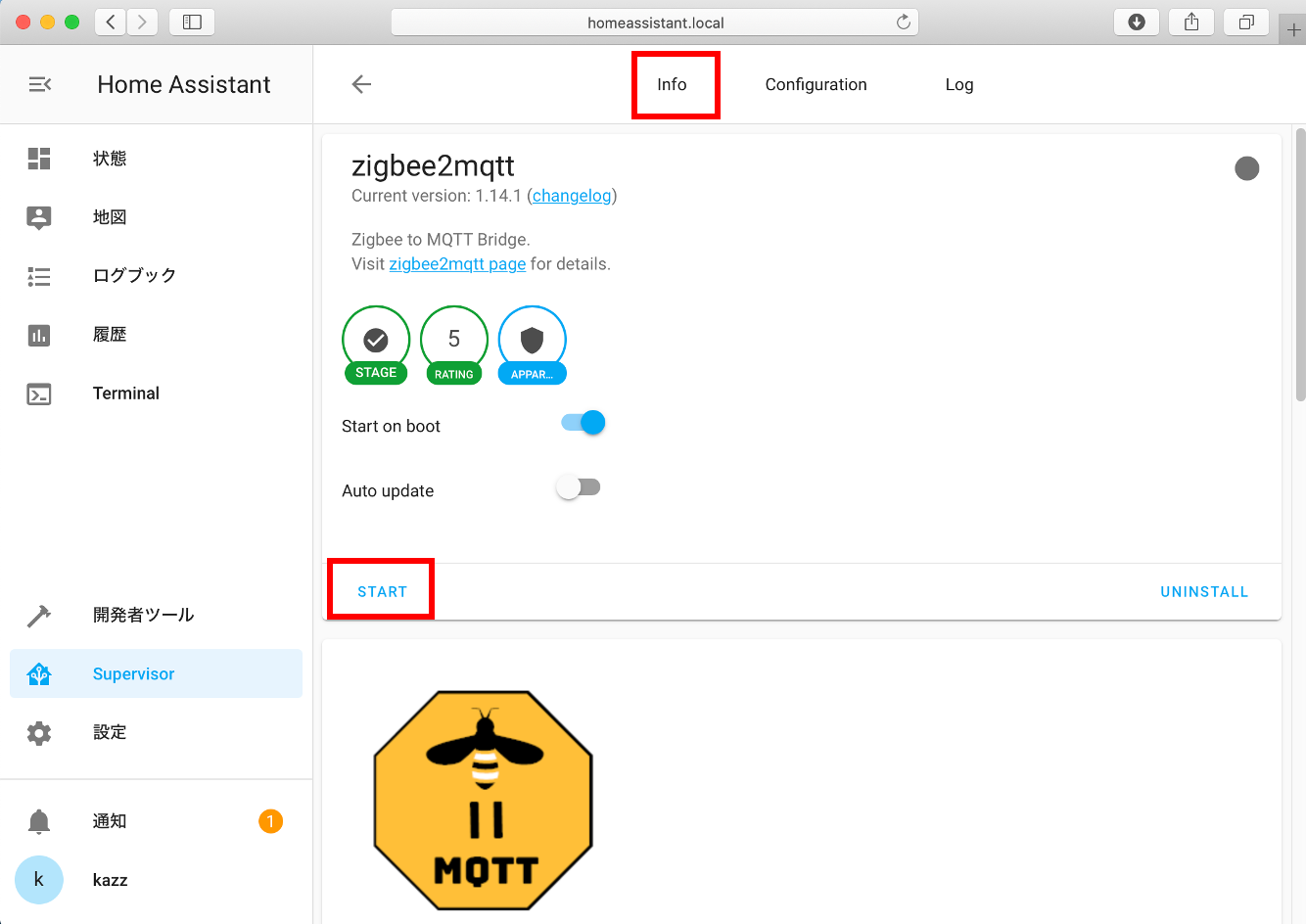Click the page vertical scrollbar
This screenshot has height=924, width=1306.
tap(1300, 264)
